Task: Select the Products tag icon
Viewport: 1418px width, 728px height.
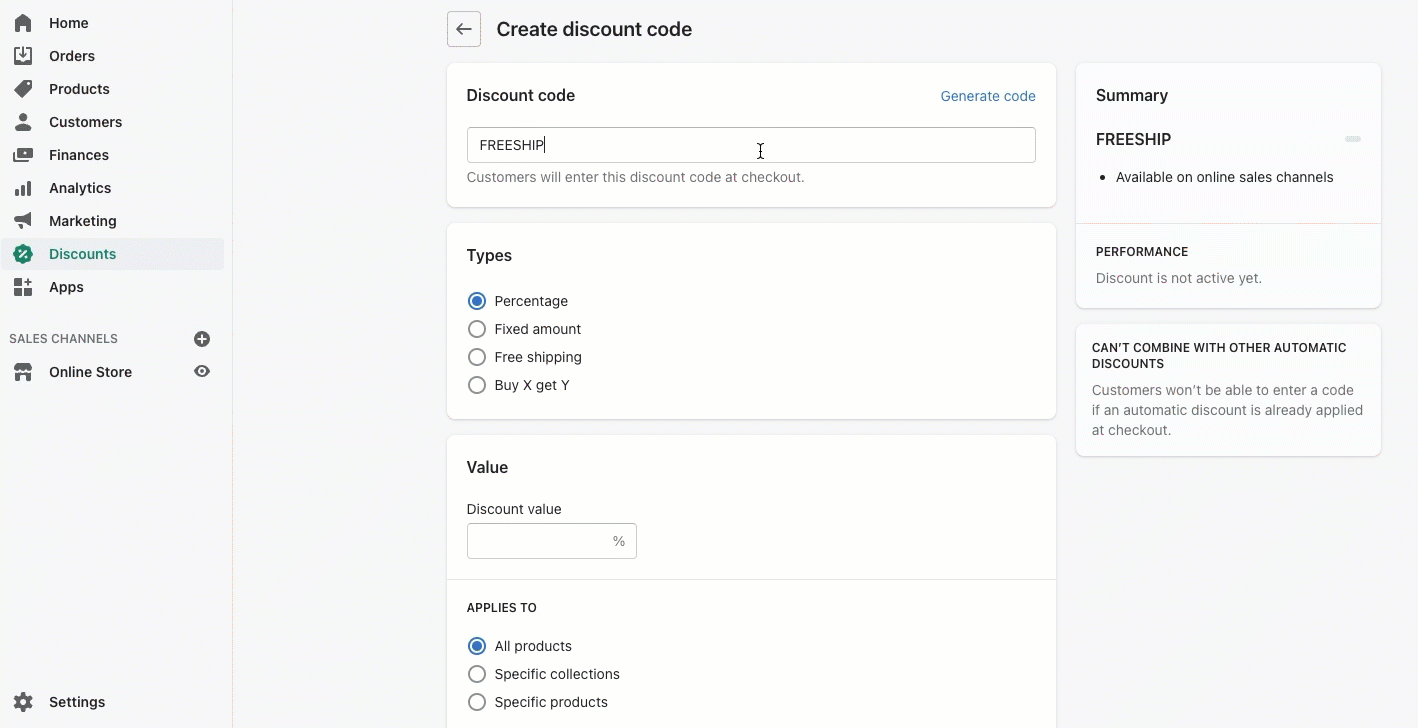Action: point(23,88)
